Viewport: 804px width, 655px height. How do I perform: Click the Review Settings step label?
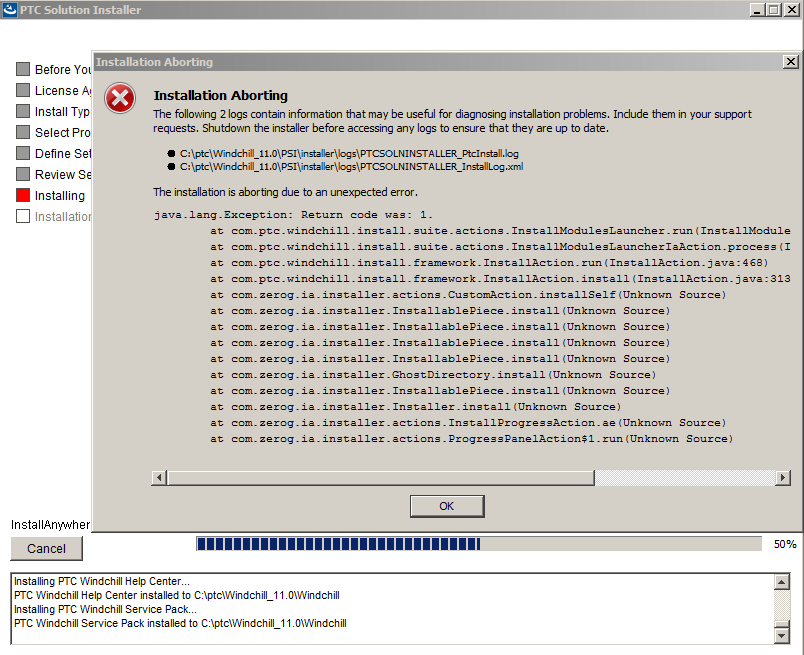point(63,175)
